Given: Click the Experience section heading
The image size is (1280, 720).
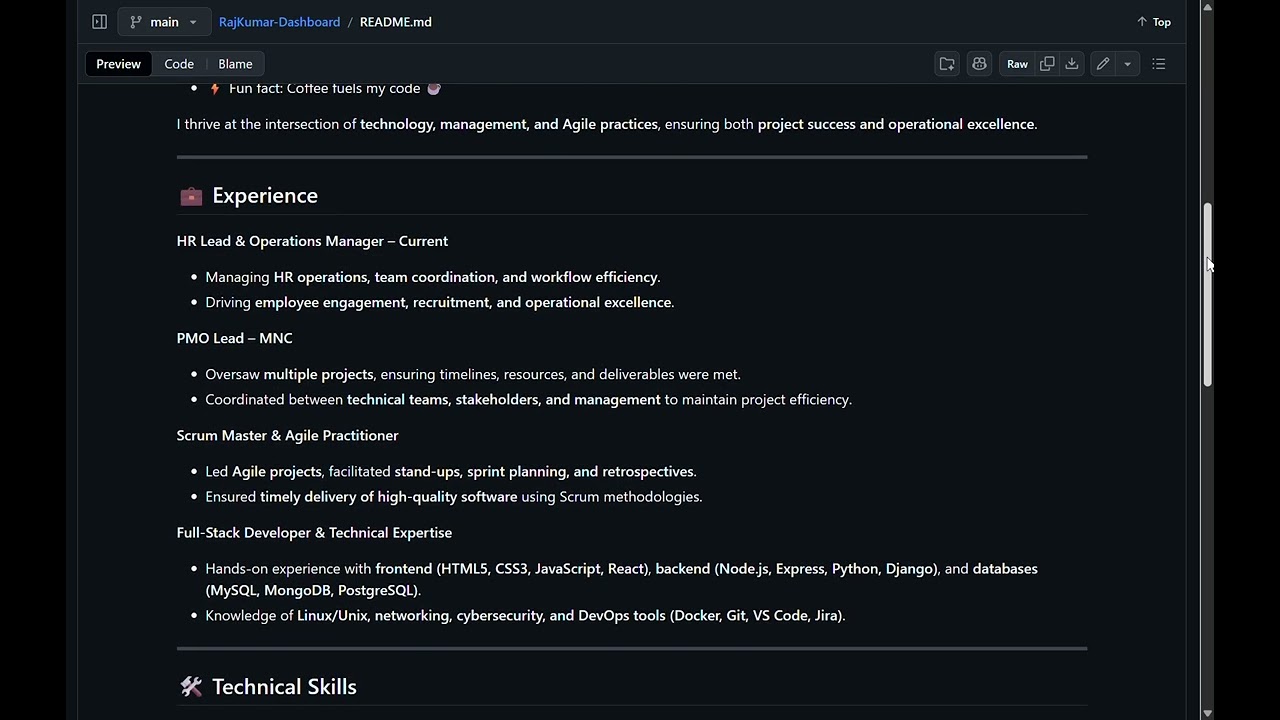Looking at the screenshot, I should [264, 196].
